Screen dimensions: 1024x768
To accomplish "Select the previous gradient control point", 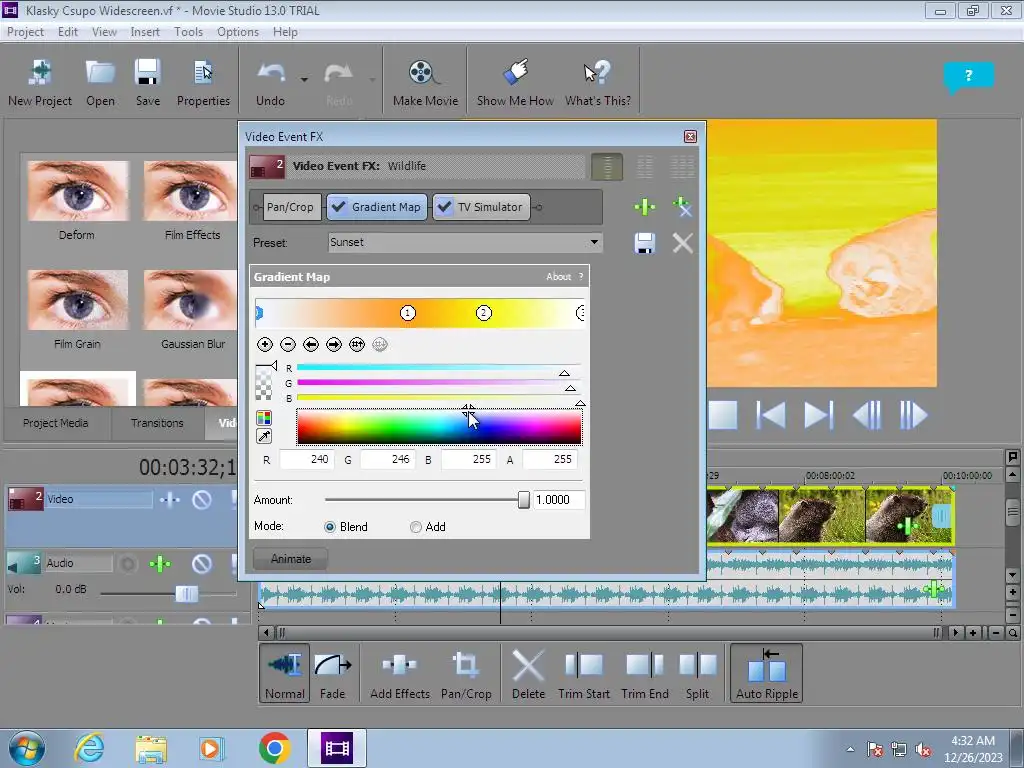I will pos(311,344).
